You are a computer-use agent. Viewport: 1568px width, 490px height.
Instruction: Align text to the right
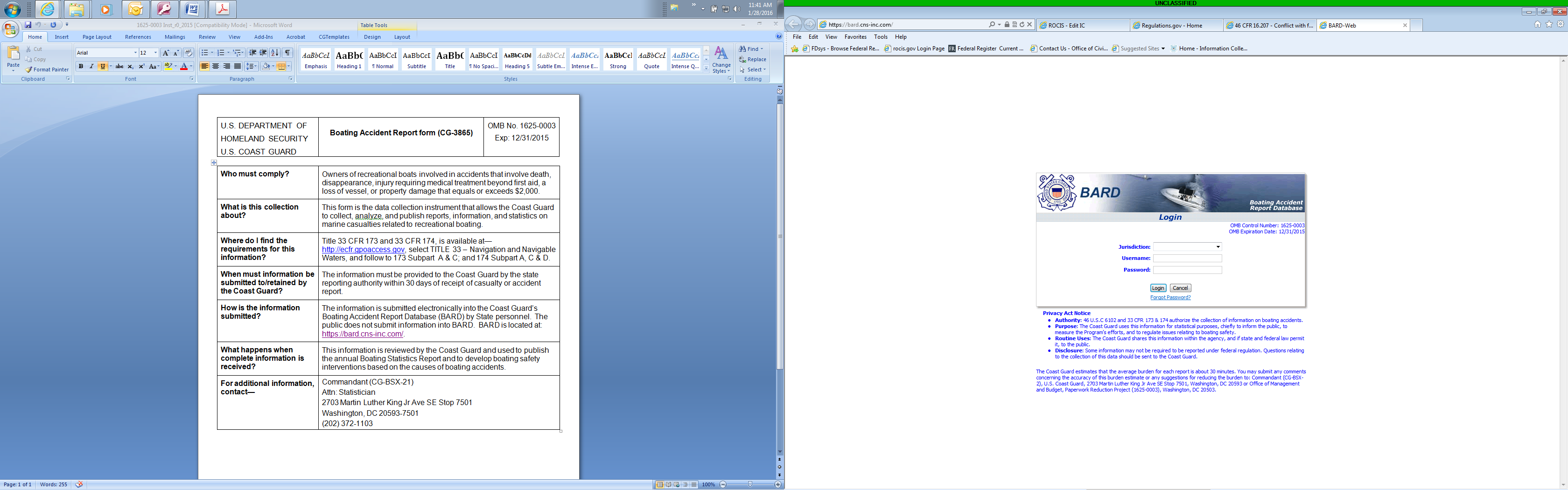tap(226, 66)
